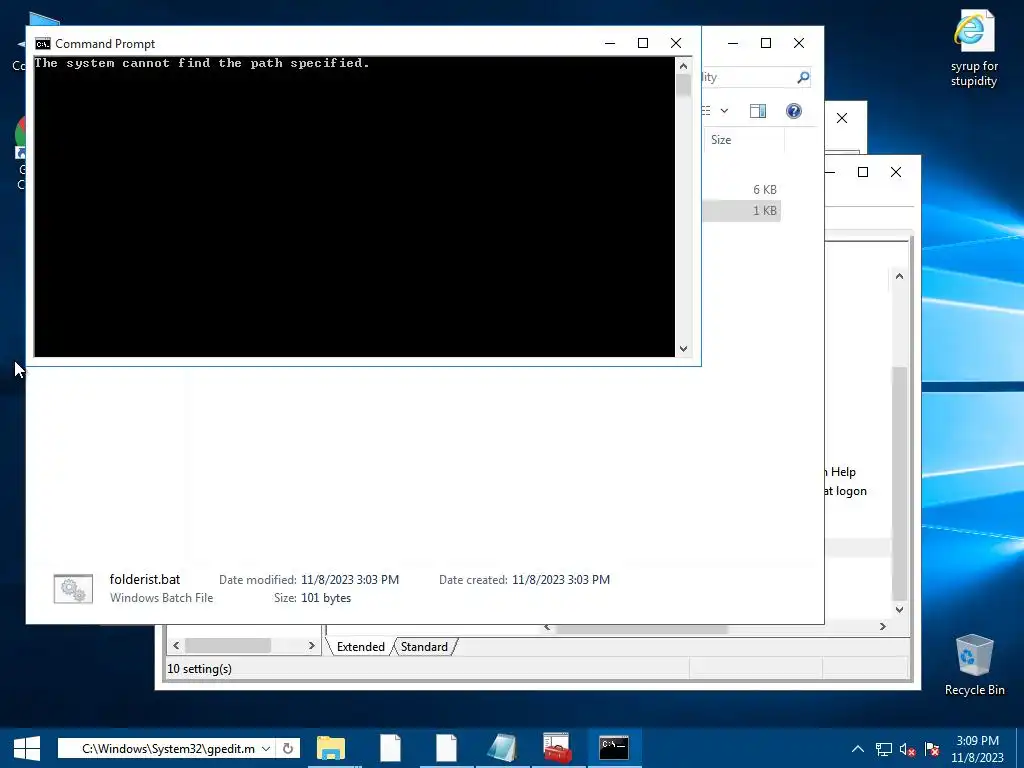Close the Command Prompt window
The height and width of the screenshot is (768, 1024).
[x=676, y=43]
